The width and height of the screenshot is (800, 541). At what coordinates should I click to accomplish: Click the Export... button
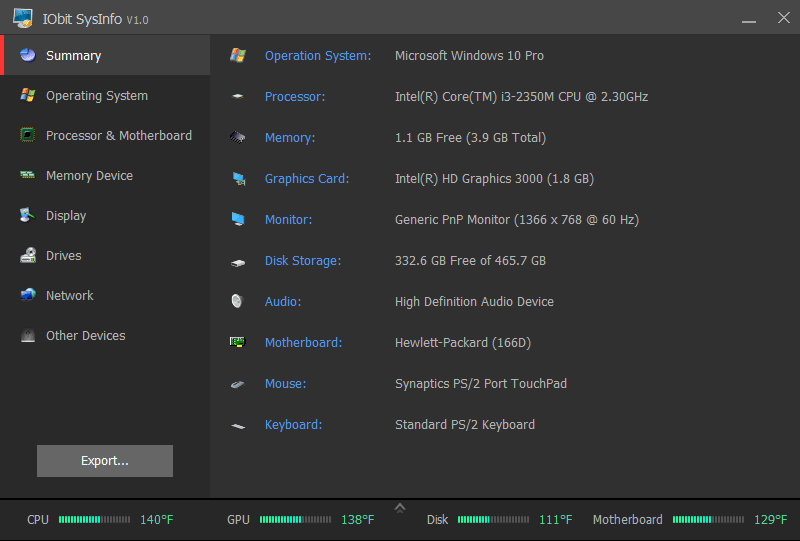tap(105, 461)
